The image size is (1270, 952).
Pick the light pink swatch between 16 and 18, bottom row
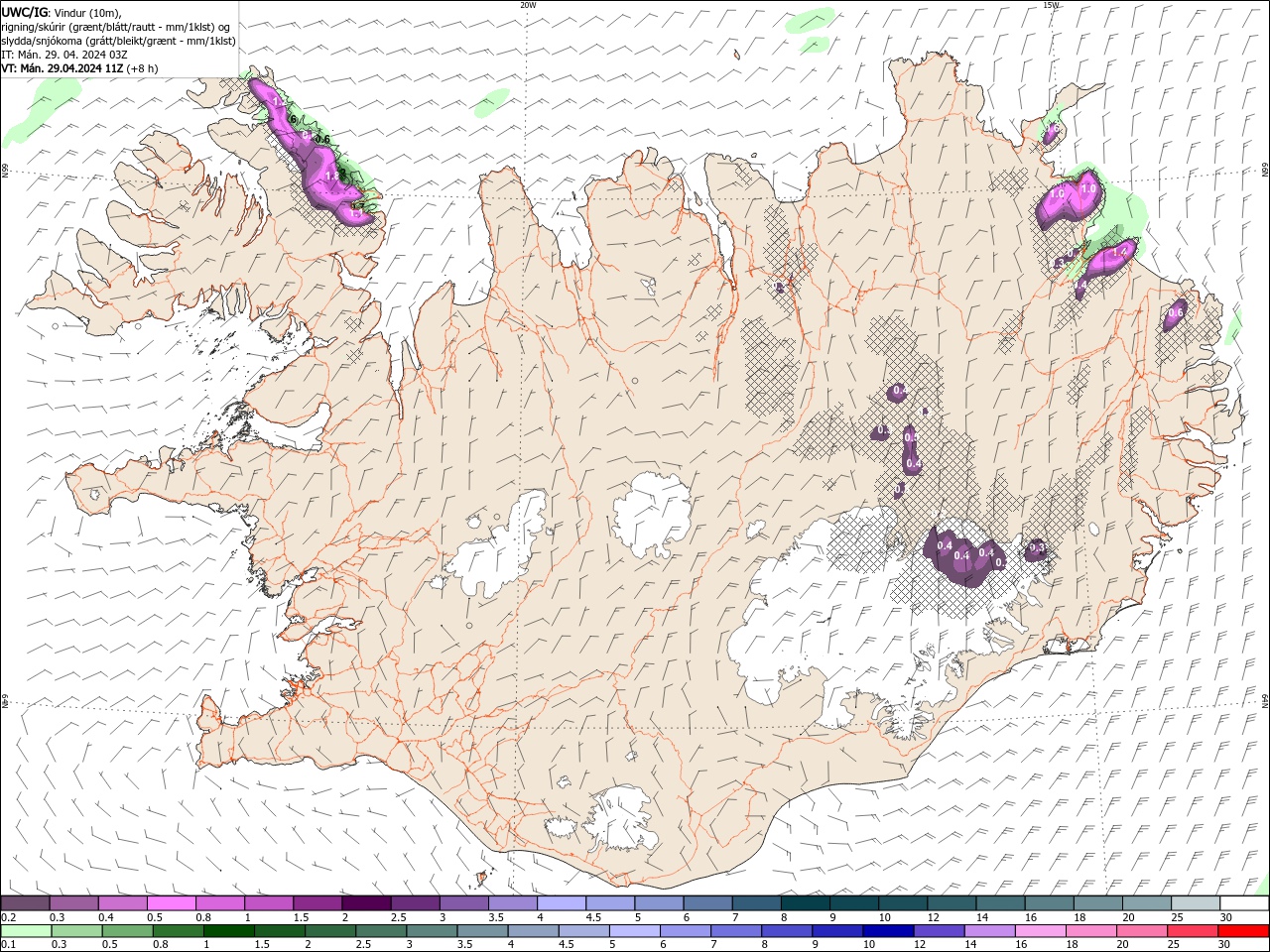click(1039, 931)
